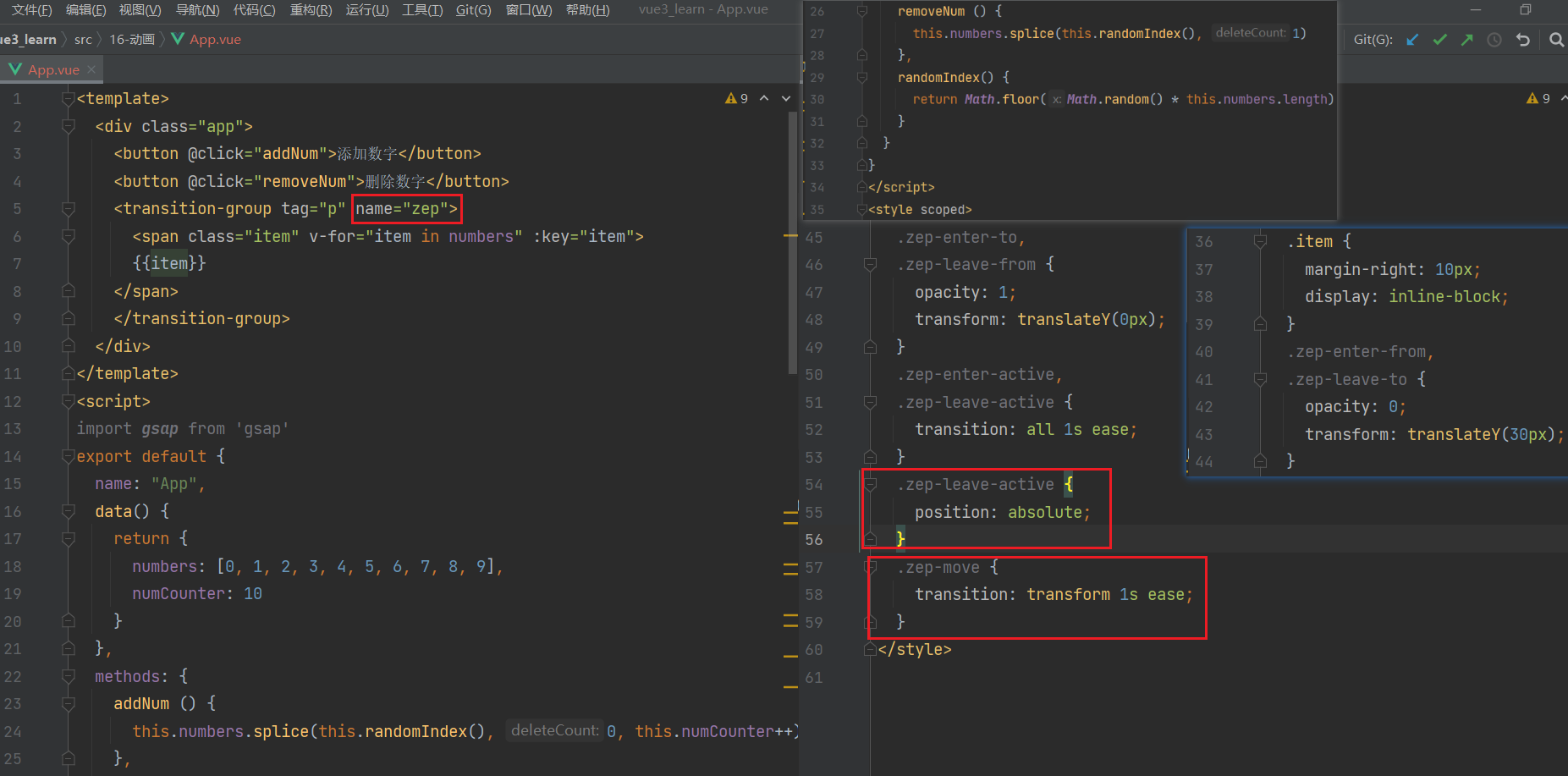The width and height of the screenshot is (1568, 776).
Task: Open the 窗口(W) menu
Action: point(529,9)
